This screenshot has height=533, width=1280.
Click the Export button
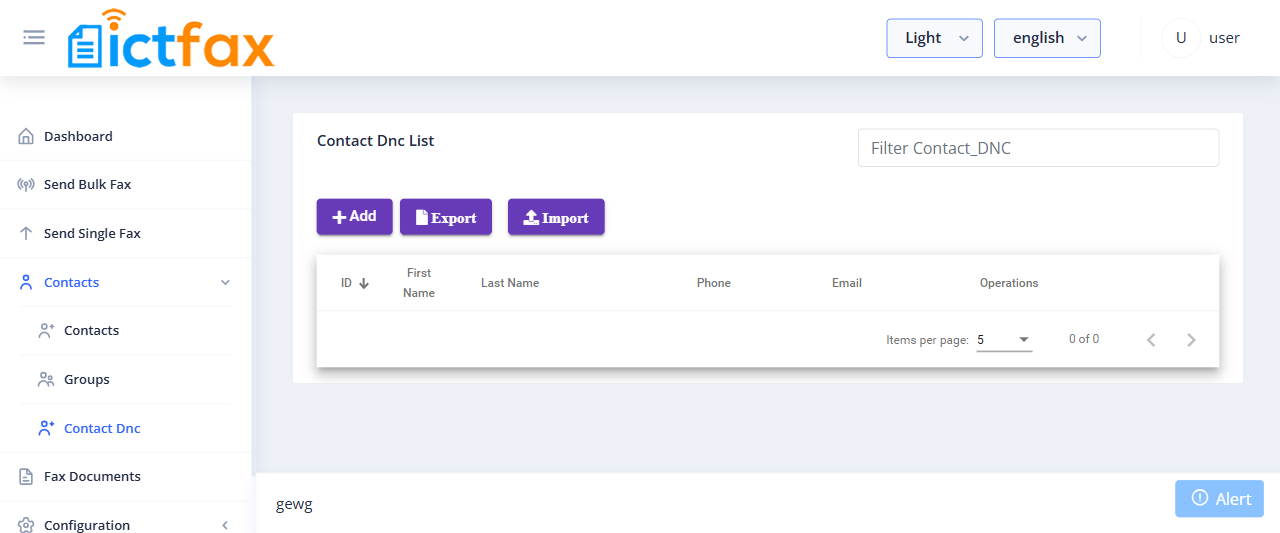(446, 217)
